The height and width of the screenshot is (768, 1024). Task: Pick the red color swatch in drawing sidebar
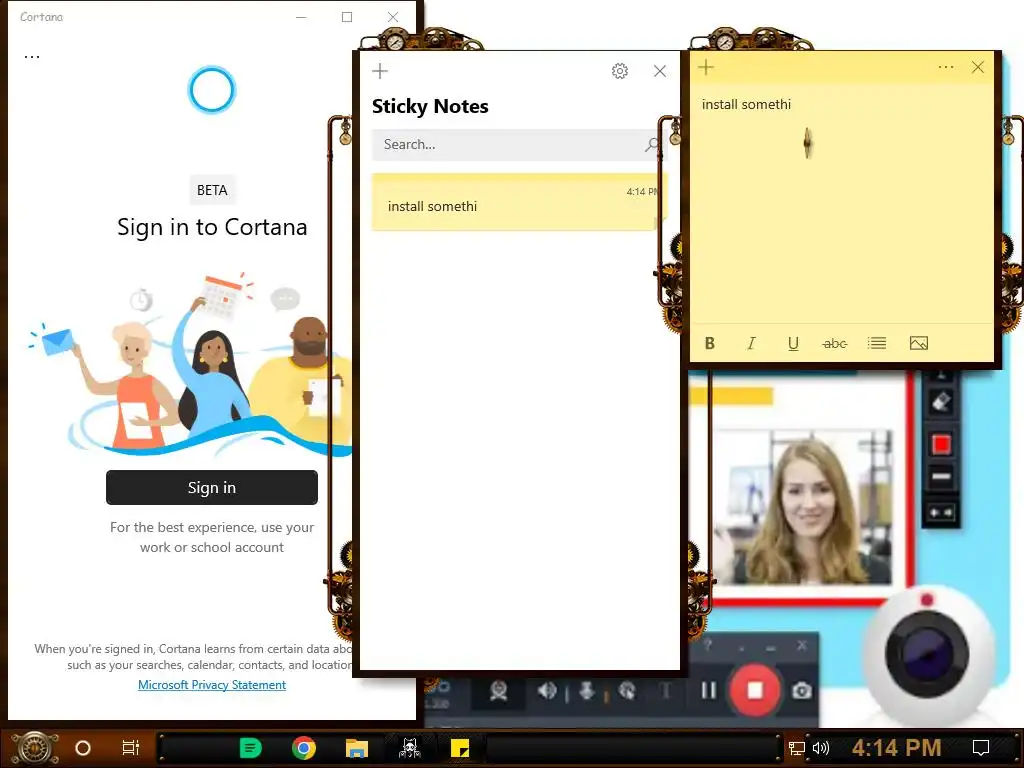pyautogui.click(x=941, y=445)
